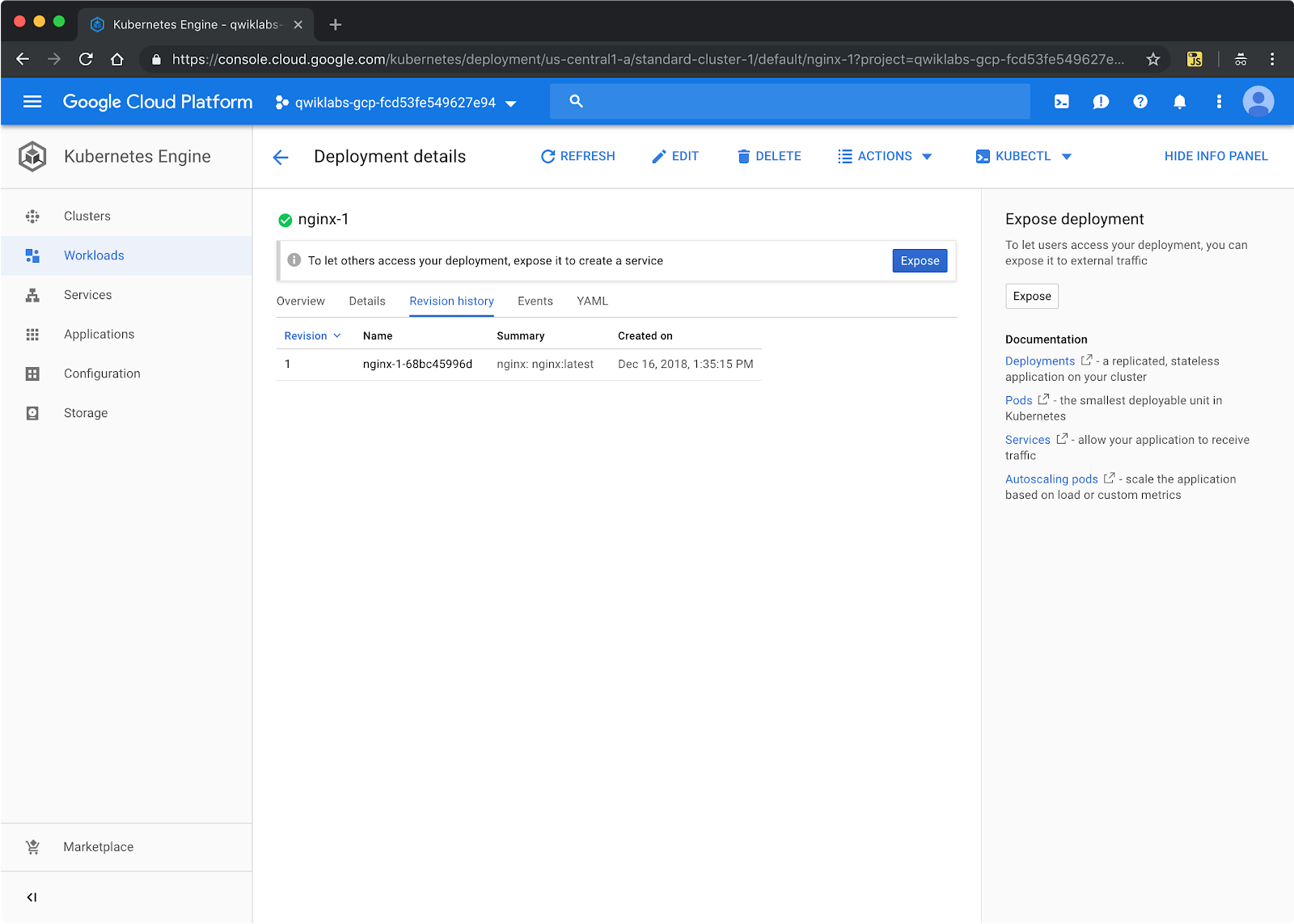
Task: Open notifications bell icon
Action: [x=1180, y=102]
